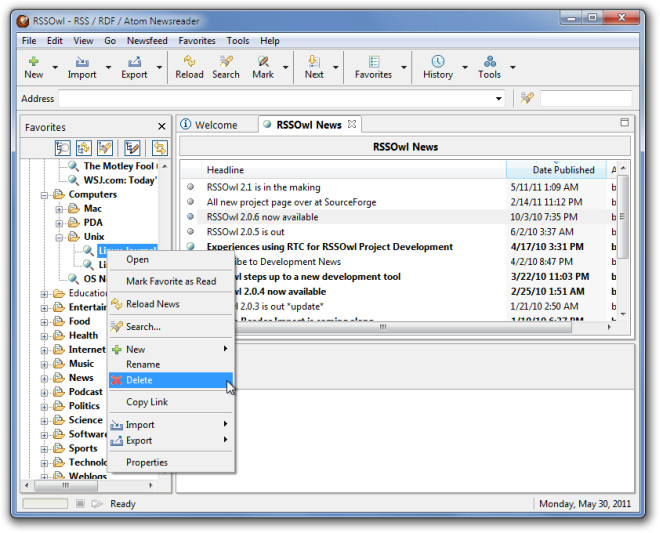
Task: Click RSSOwl application icon in title bar
Action: [23, 21]
